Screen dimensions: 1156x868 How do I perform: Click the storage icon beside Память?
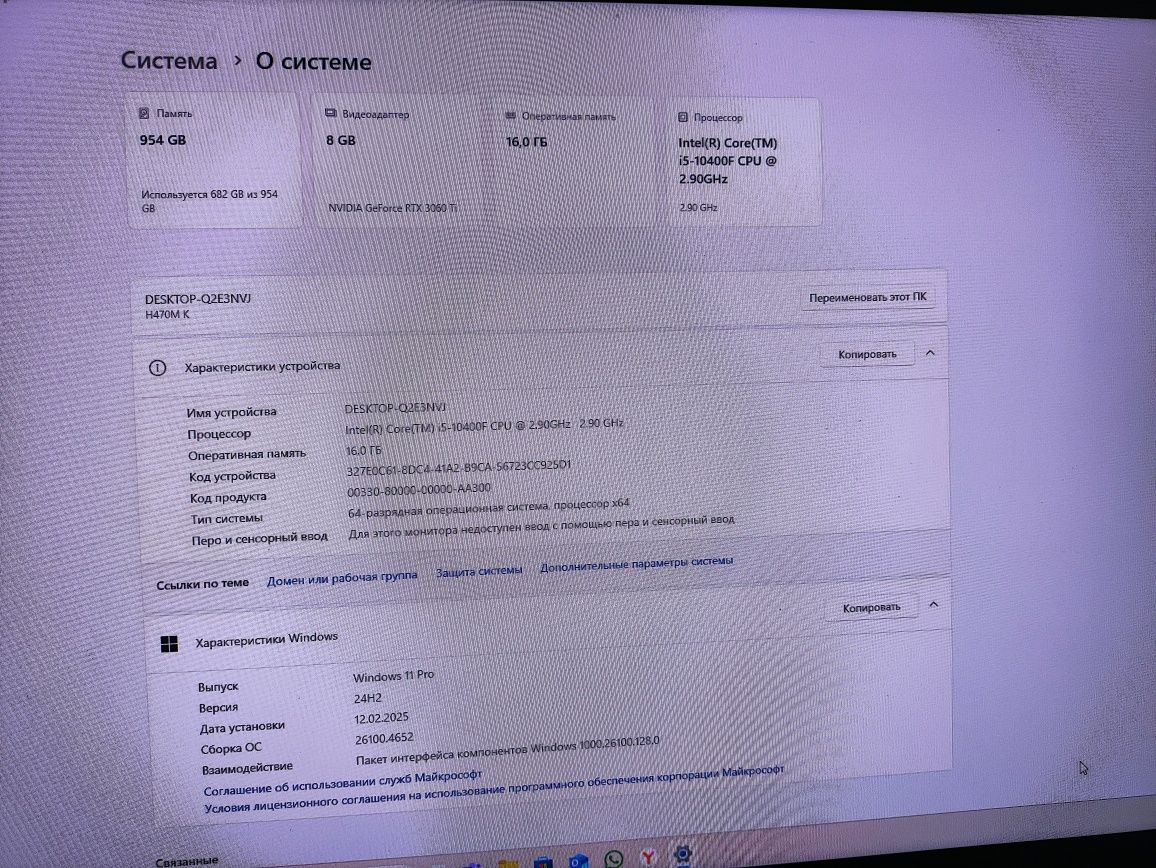tap(144, 114)
